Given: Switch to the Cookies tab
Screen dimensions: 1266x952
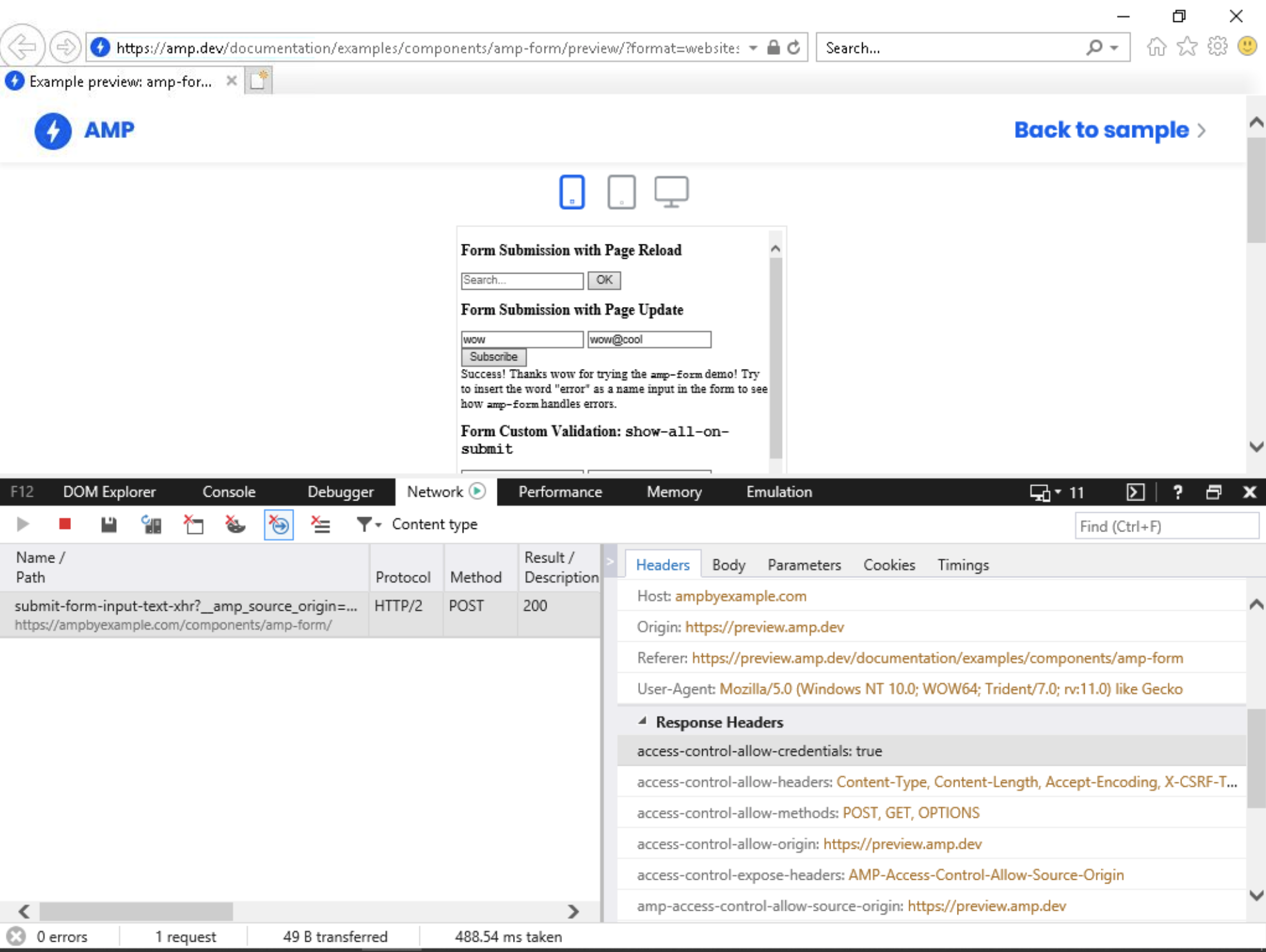Looking at the screenshot, I should coord(889,564).
